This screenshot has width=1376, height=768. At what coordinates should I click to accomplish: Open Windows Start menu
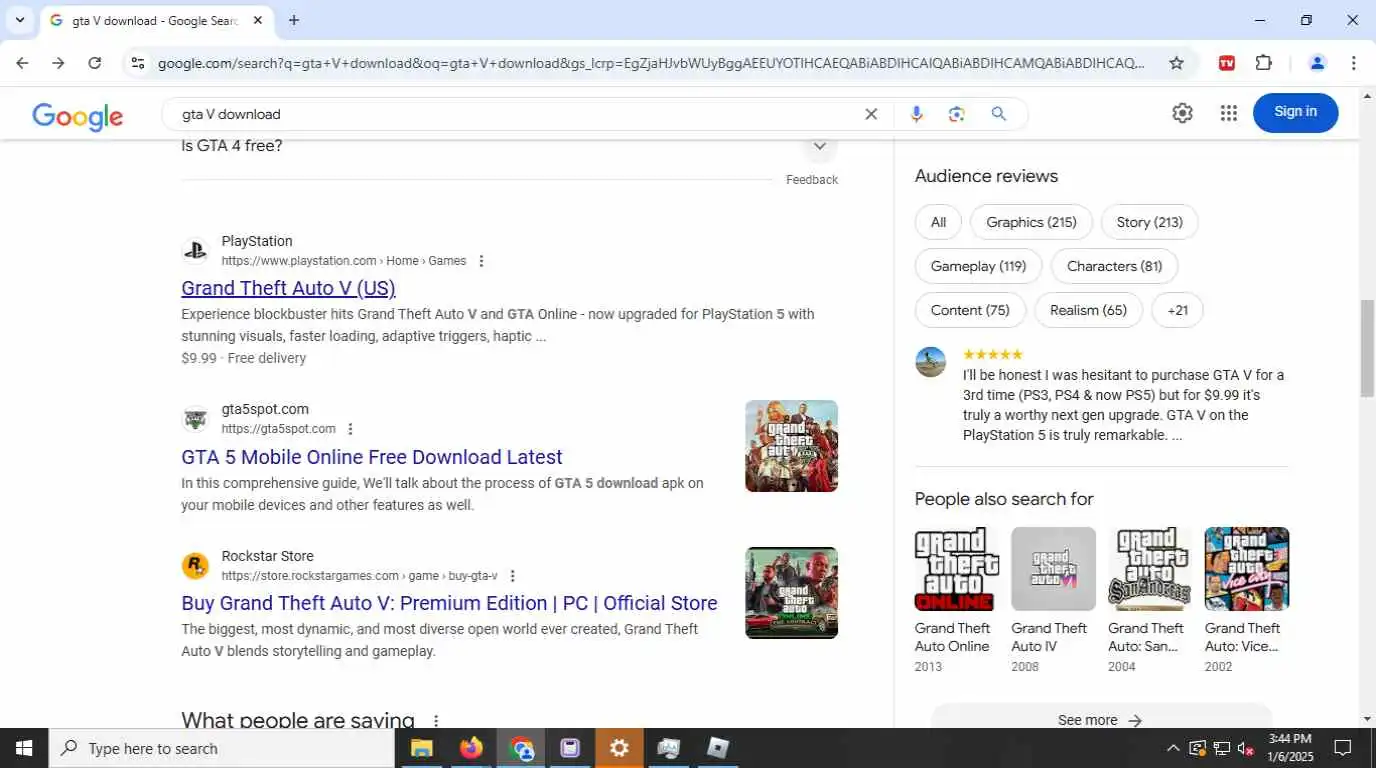click(23, 748)
